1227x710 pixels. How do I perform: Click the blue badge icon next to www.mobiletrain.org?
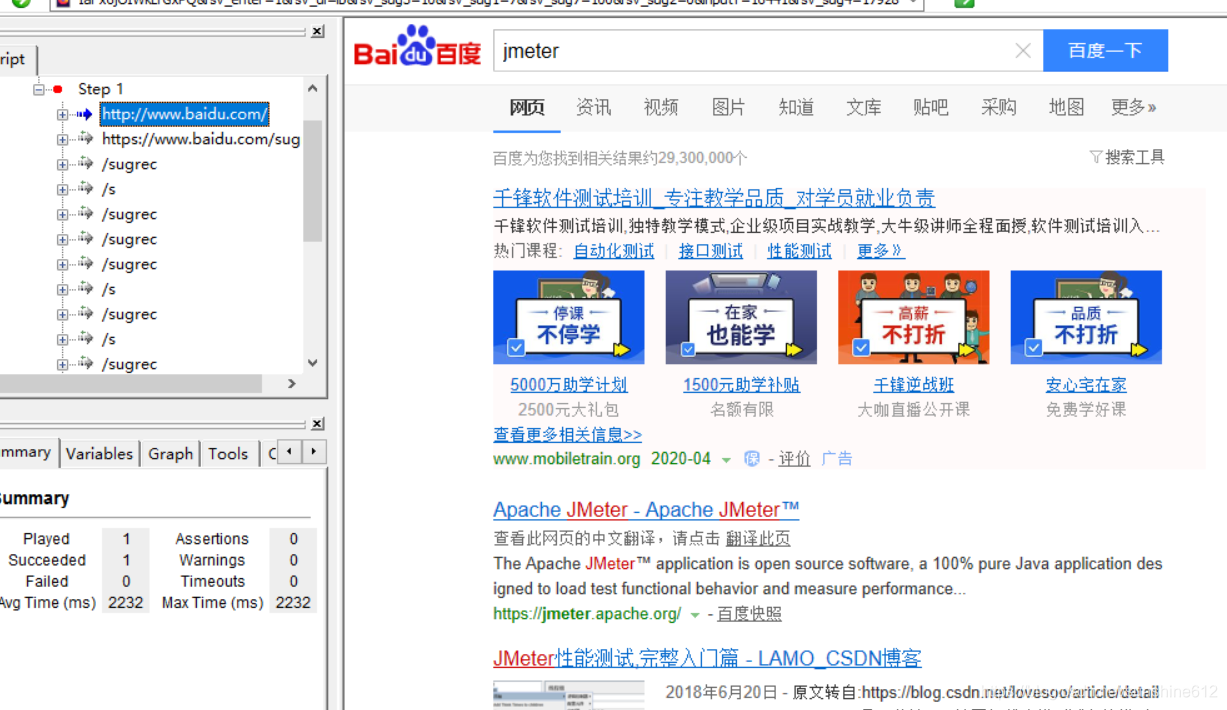coord(751,458)
